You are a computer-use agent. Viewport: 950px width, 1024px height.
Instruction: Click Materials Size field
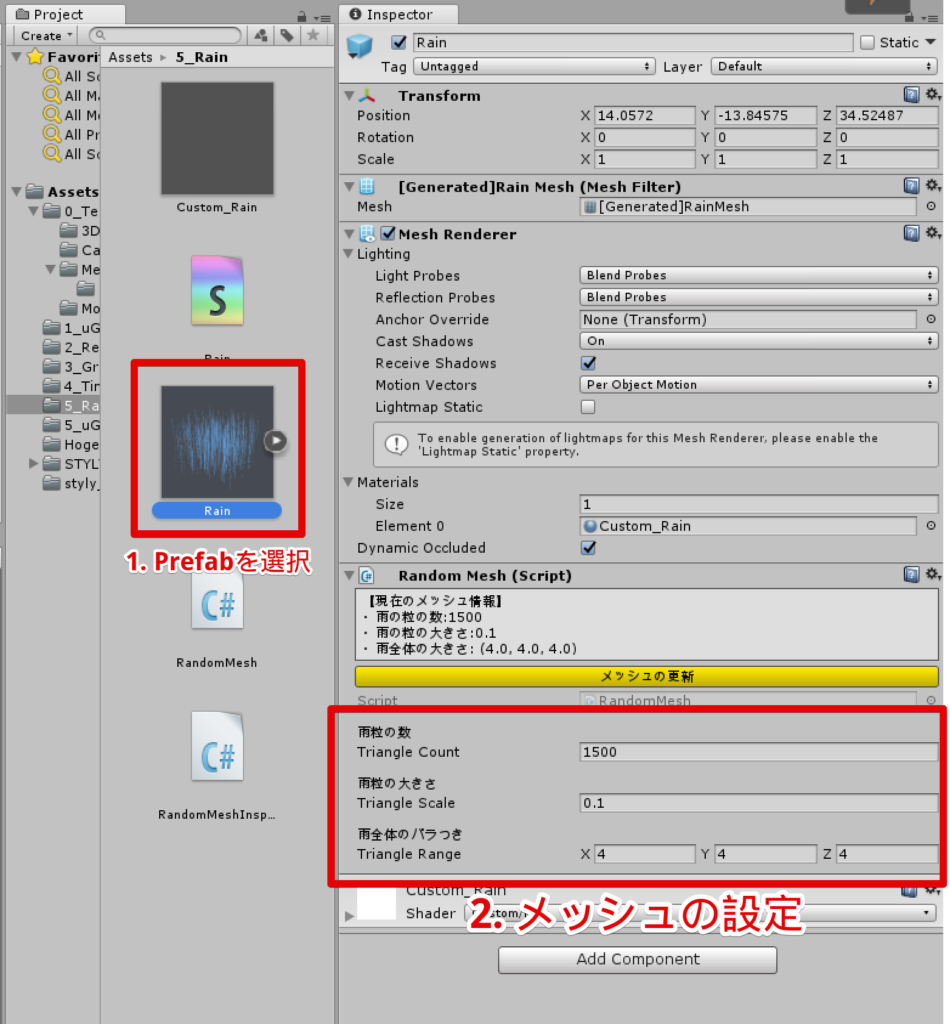[759, 504]
